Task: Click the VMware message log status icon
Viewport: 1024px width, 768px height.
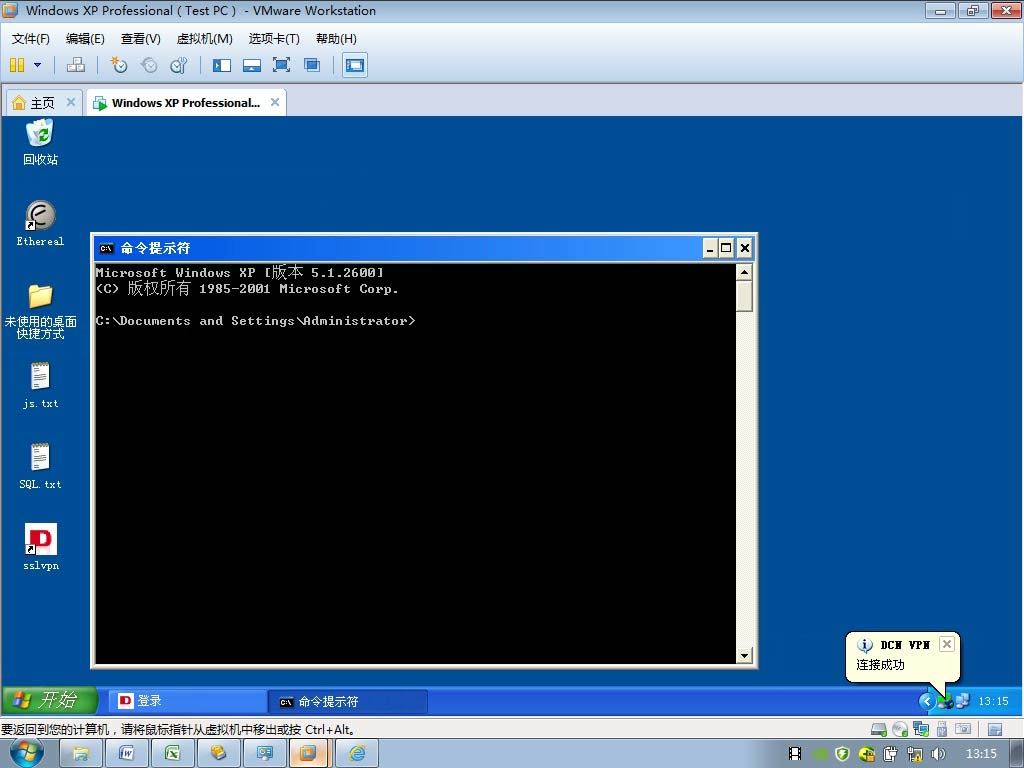Action: click(x=995, y=729)
